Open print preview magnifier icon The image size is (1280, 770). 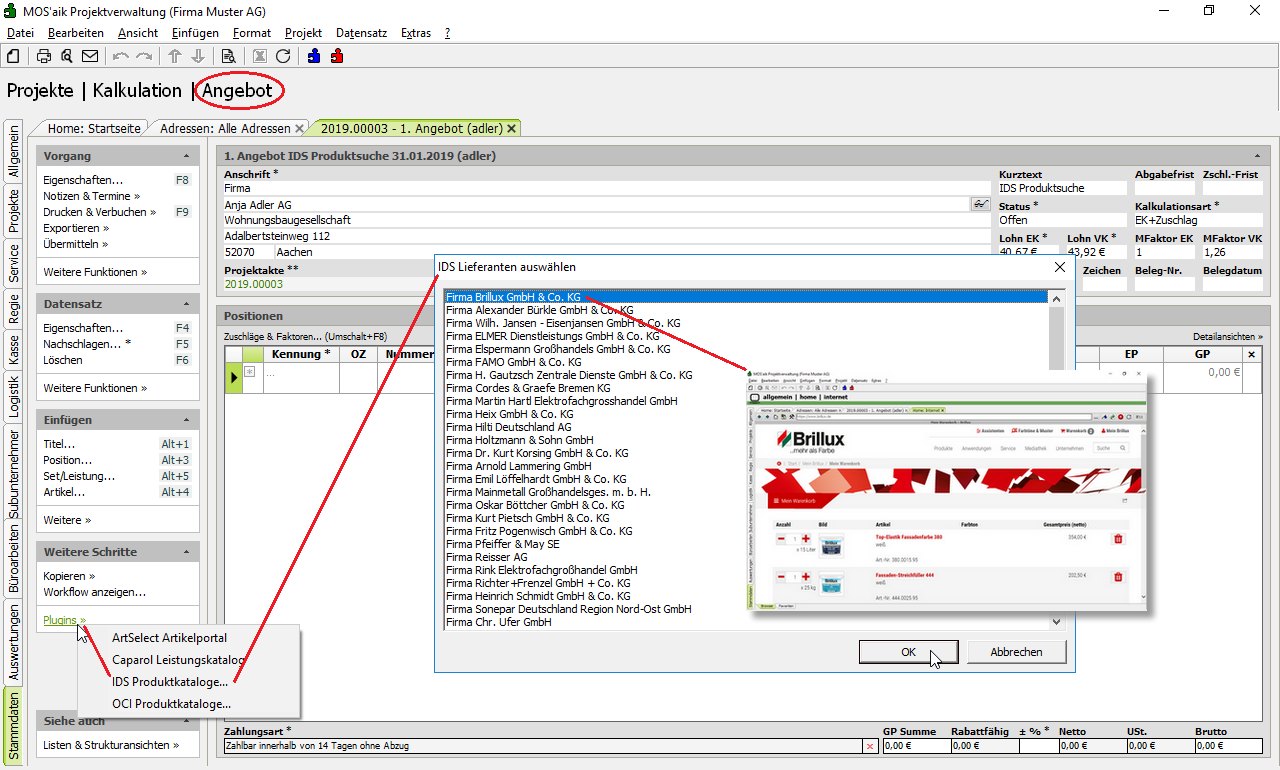(66, 56)
